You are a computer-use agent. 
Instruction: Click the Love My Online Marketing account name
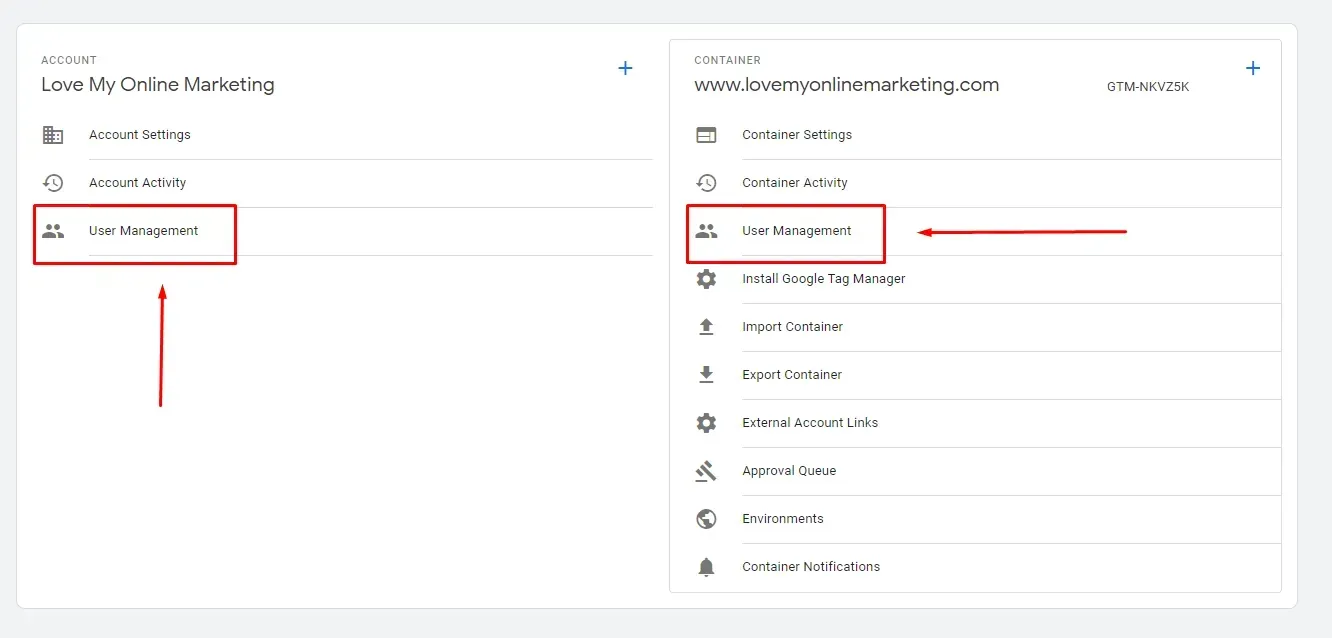pyautogui.click(x=158, y=85)
